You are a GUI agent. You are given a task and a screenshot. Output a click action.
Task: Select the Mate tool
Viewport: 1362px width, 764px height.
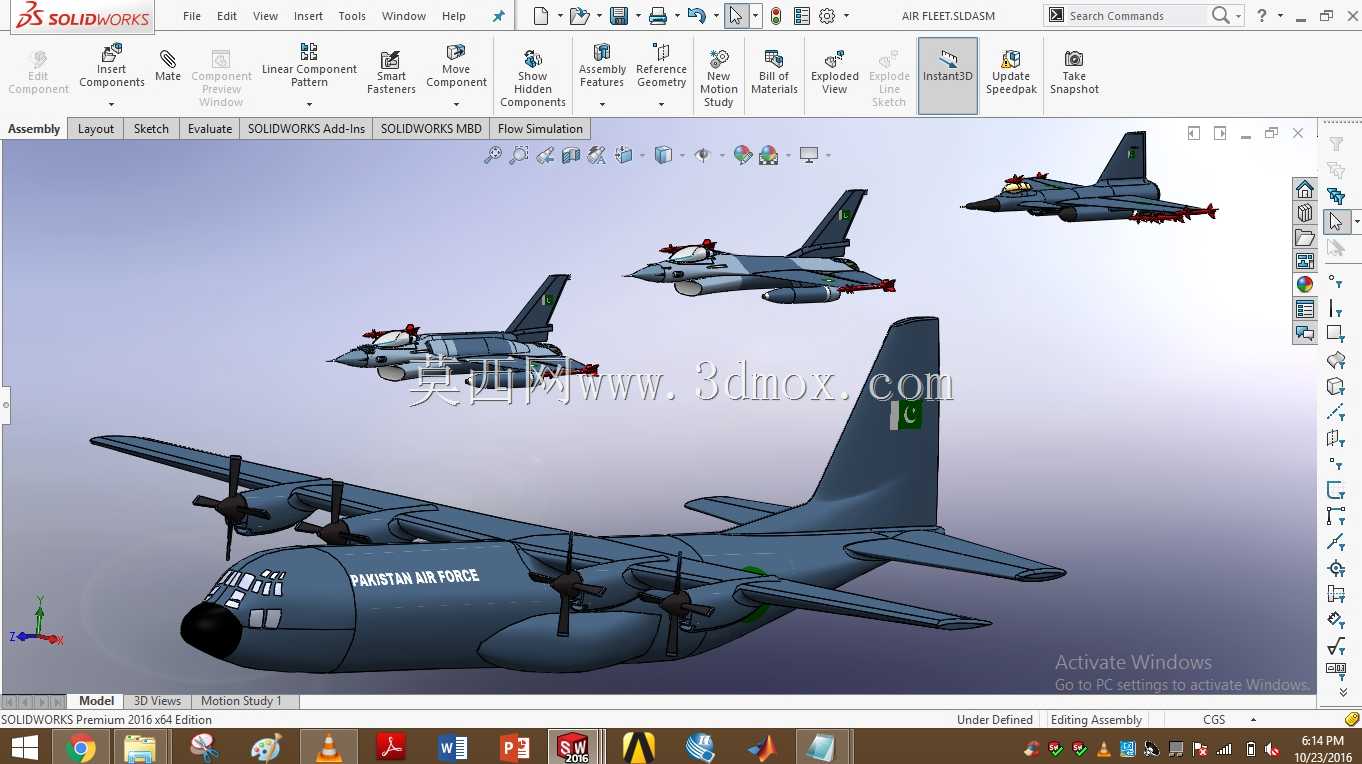coord(168,64)
